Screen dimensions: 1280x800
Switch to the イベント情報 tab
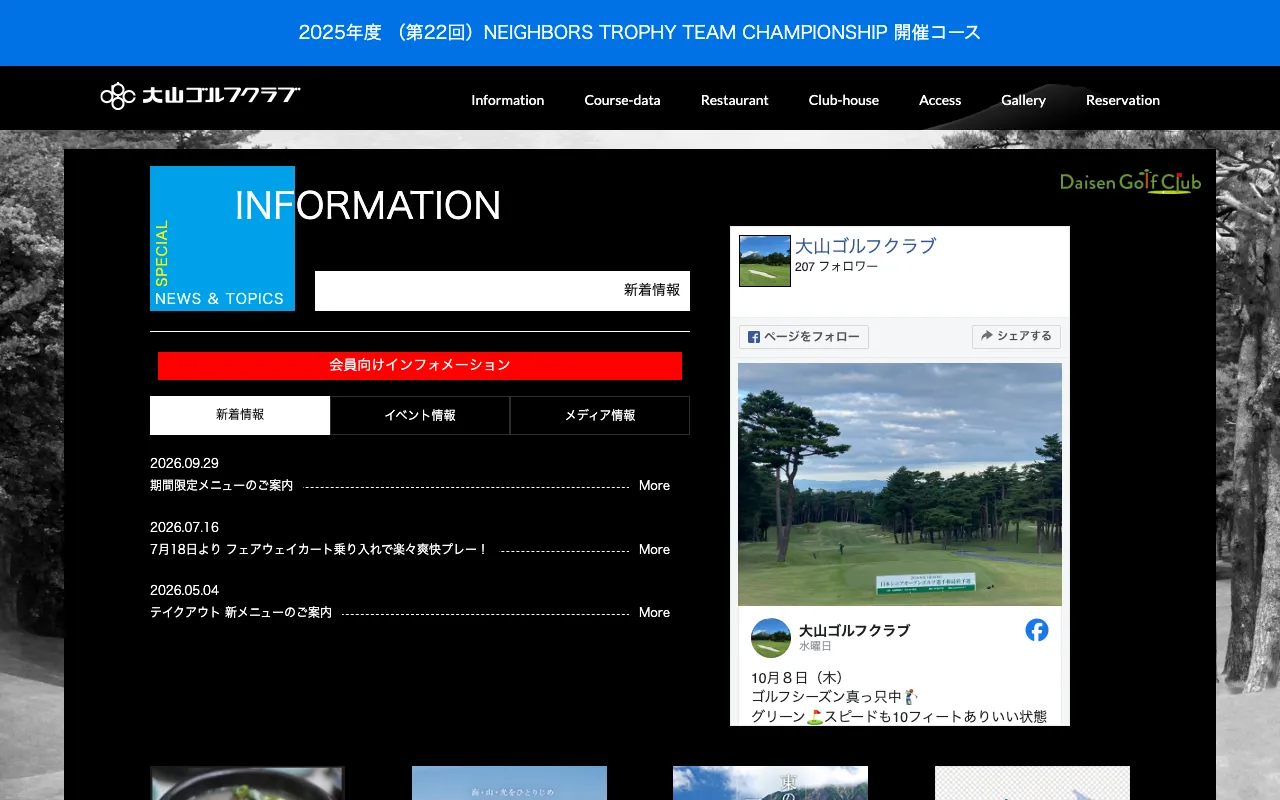coord(420,415)
